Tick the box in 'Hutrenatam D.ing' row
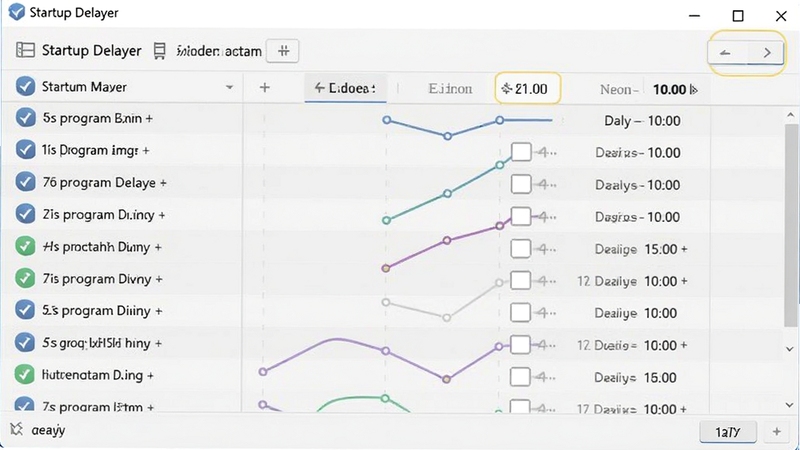Screen dimensions: 800x450 [520, 377]
